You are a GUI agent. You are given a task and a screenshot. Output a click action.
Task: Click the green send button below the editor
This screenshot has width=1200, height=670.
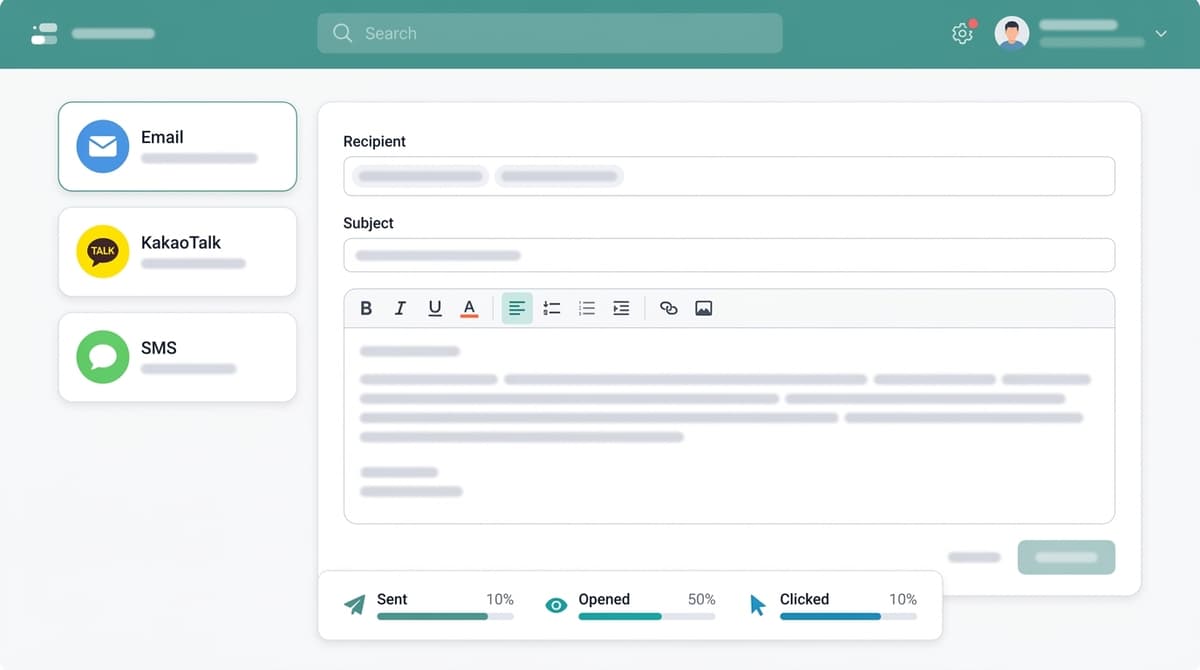pyautogui.click(x=1066, y=557)
